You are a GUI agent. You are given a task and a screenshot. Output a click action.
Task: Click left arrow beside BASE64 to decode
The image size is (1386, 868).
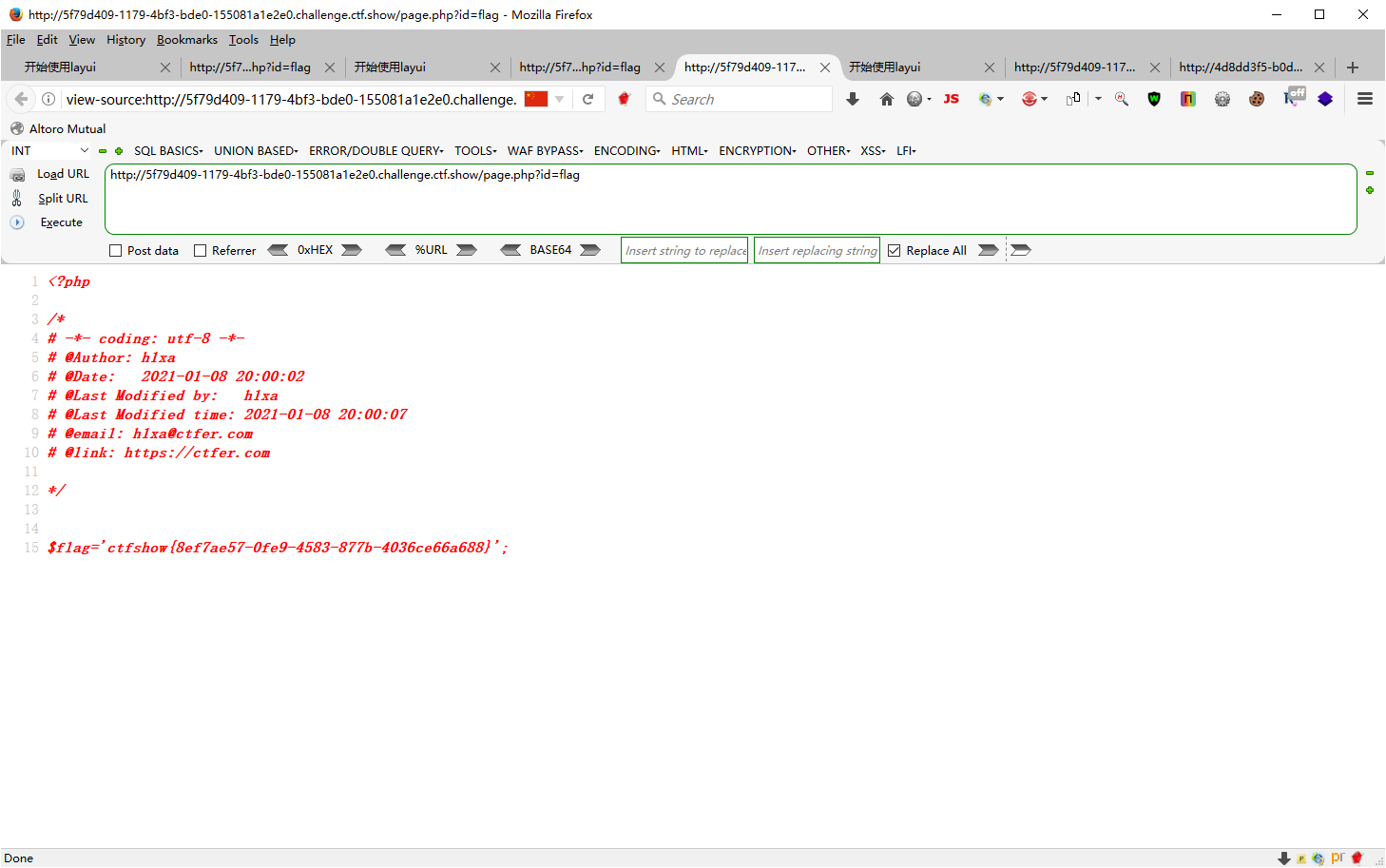(x=511, y=250)
